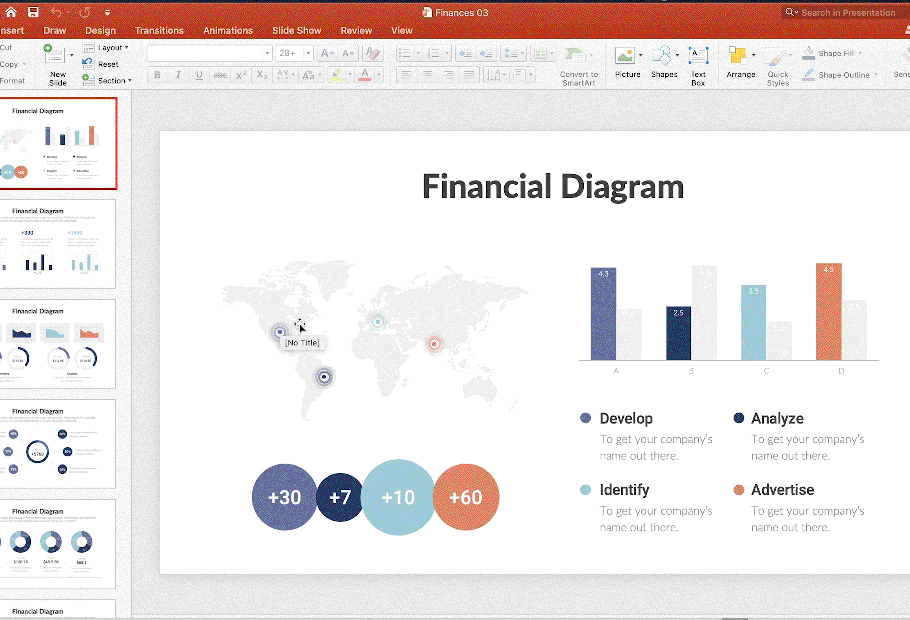Expand the Section dropdown

click(x=107, y=80)
